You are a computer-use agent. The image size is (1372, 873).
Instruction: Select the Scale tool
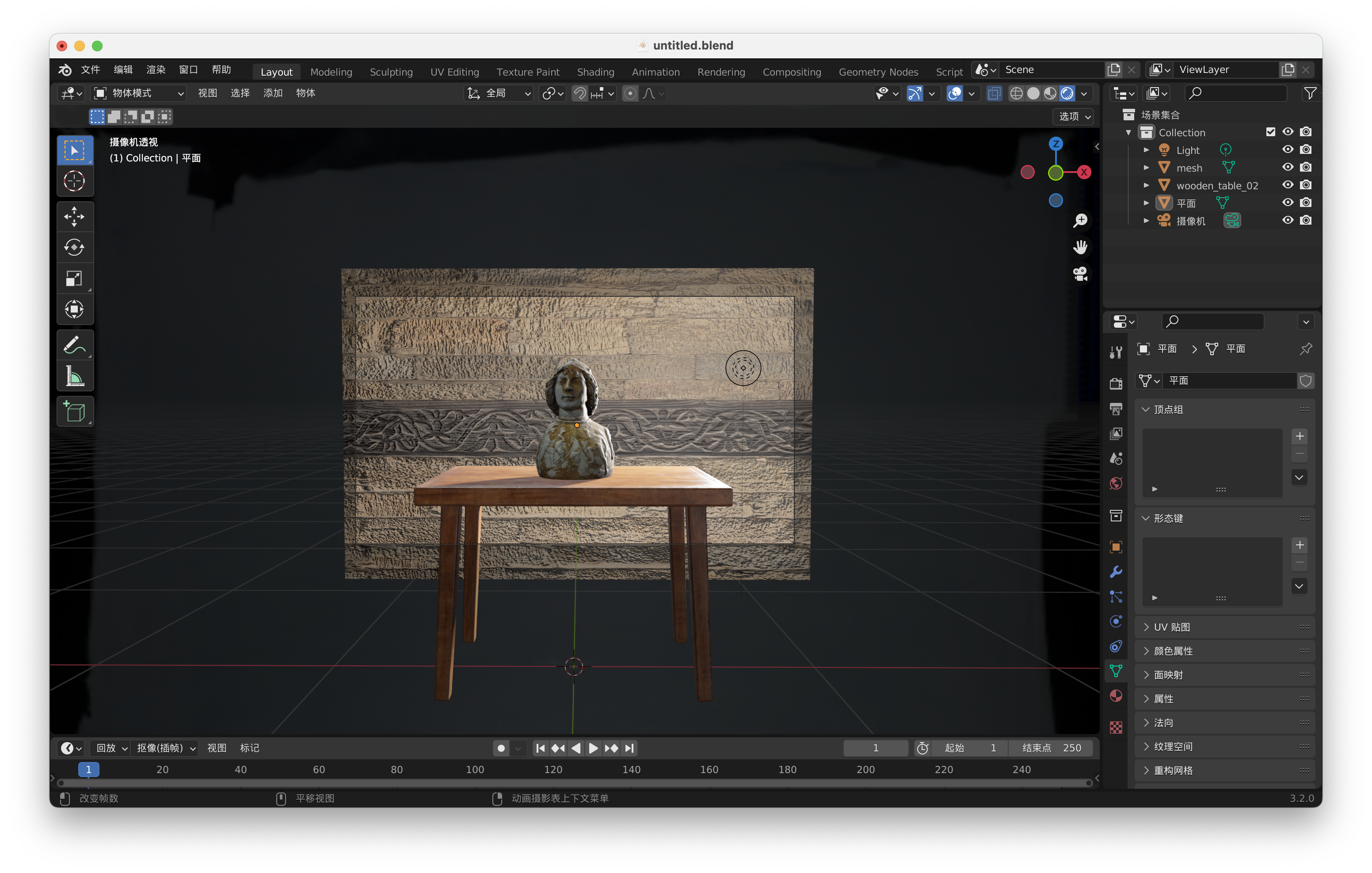click(75, 278)
